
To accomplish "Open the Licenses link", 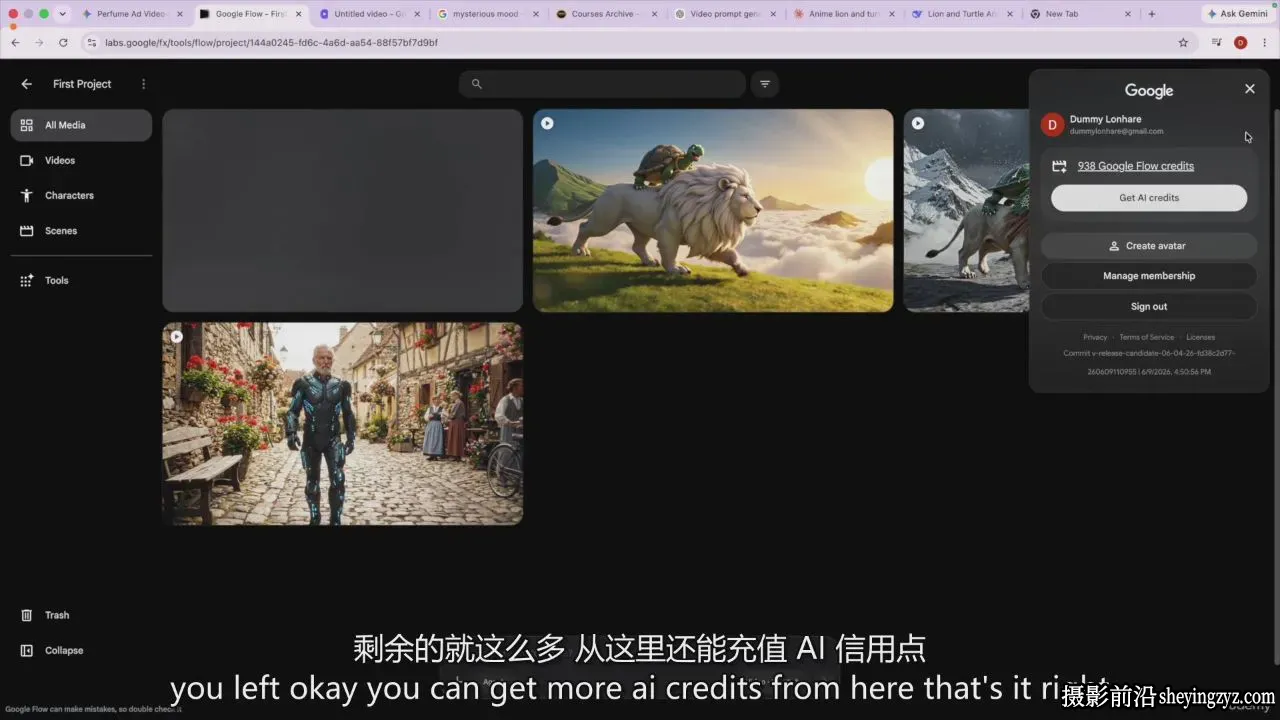I will [1201, 337].
